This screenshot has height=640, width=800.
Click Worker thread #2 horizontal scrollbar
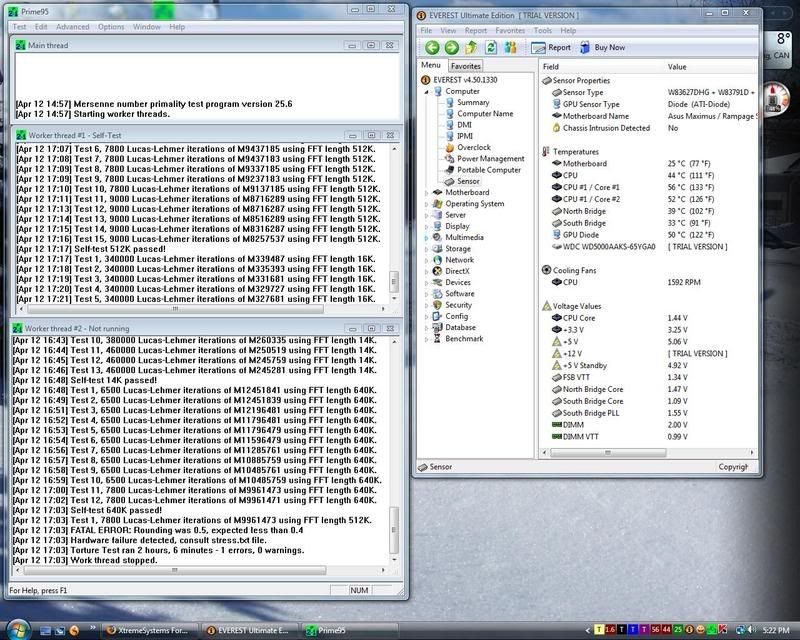click(174, 570)
